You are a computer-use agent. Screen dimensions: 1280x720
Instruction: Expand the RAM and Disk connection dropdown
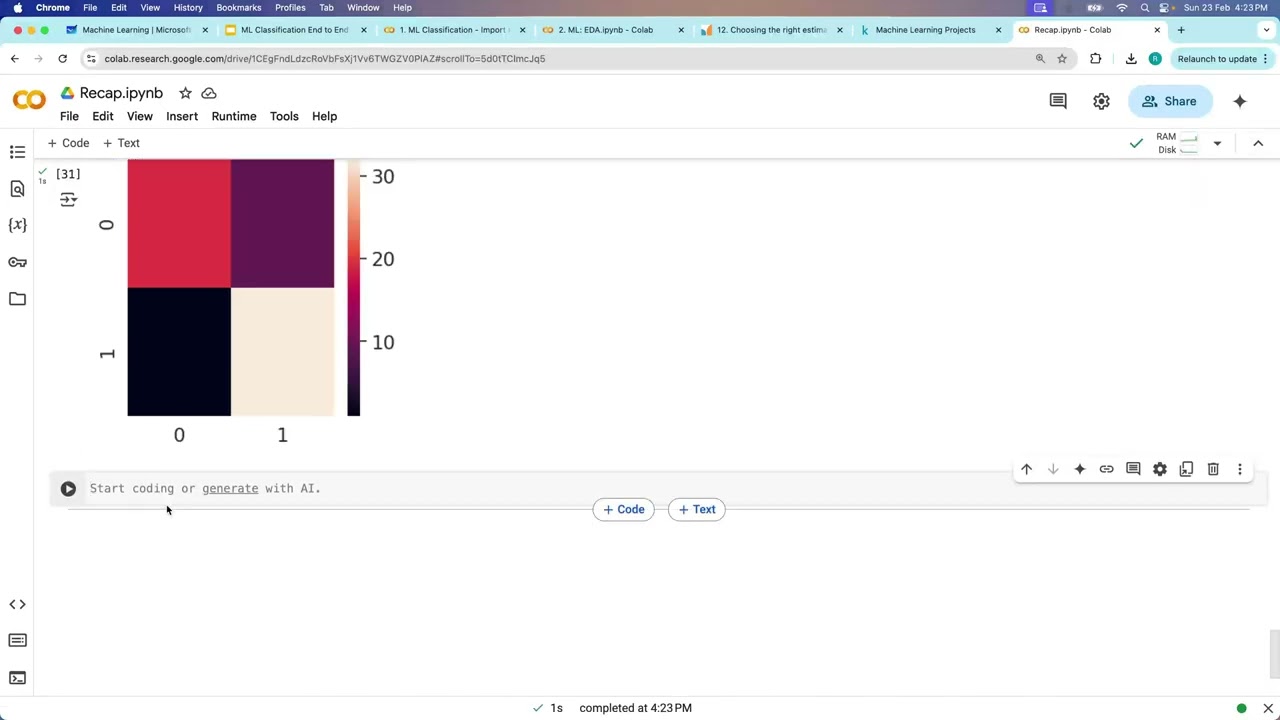[x=1217, y=143]
